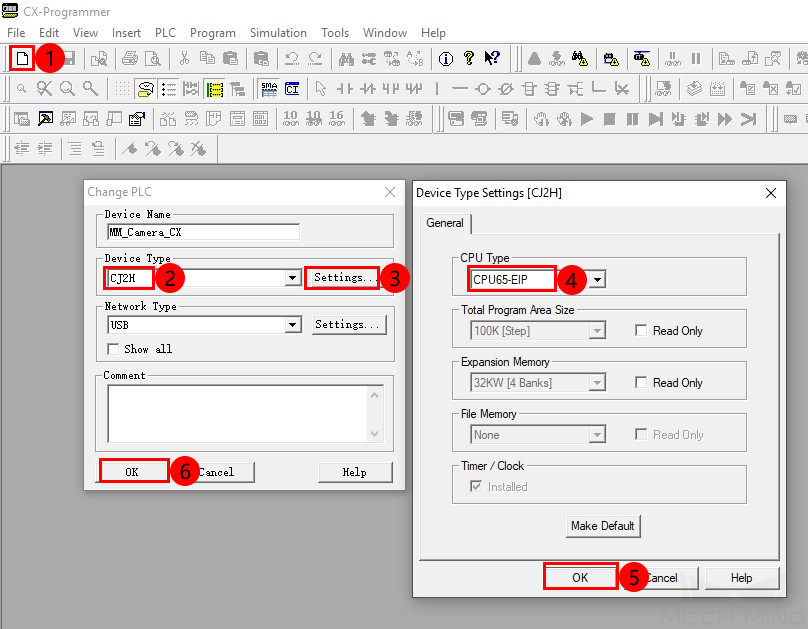
Task: Click the fast-forward double-arrow simulation icon
Action: click(725, 120)
